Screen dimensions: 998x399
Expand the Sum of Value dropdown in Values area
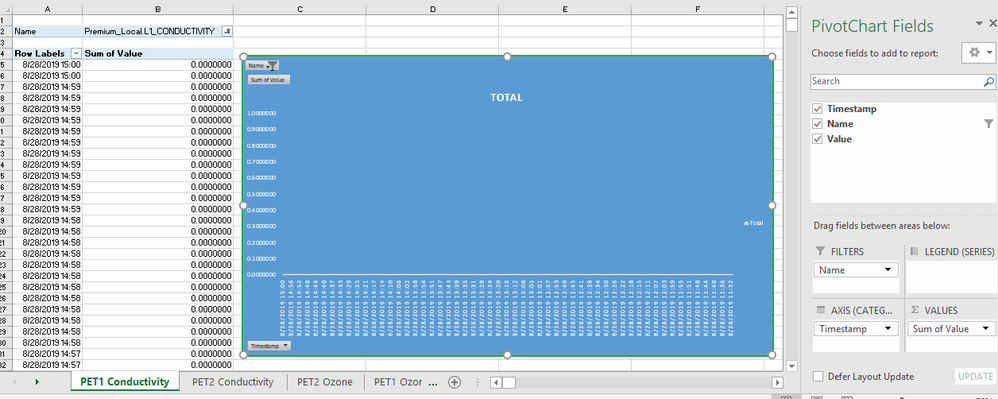click(x=986, y=329)
